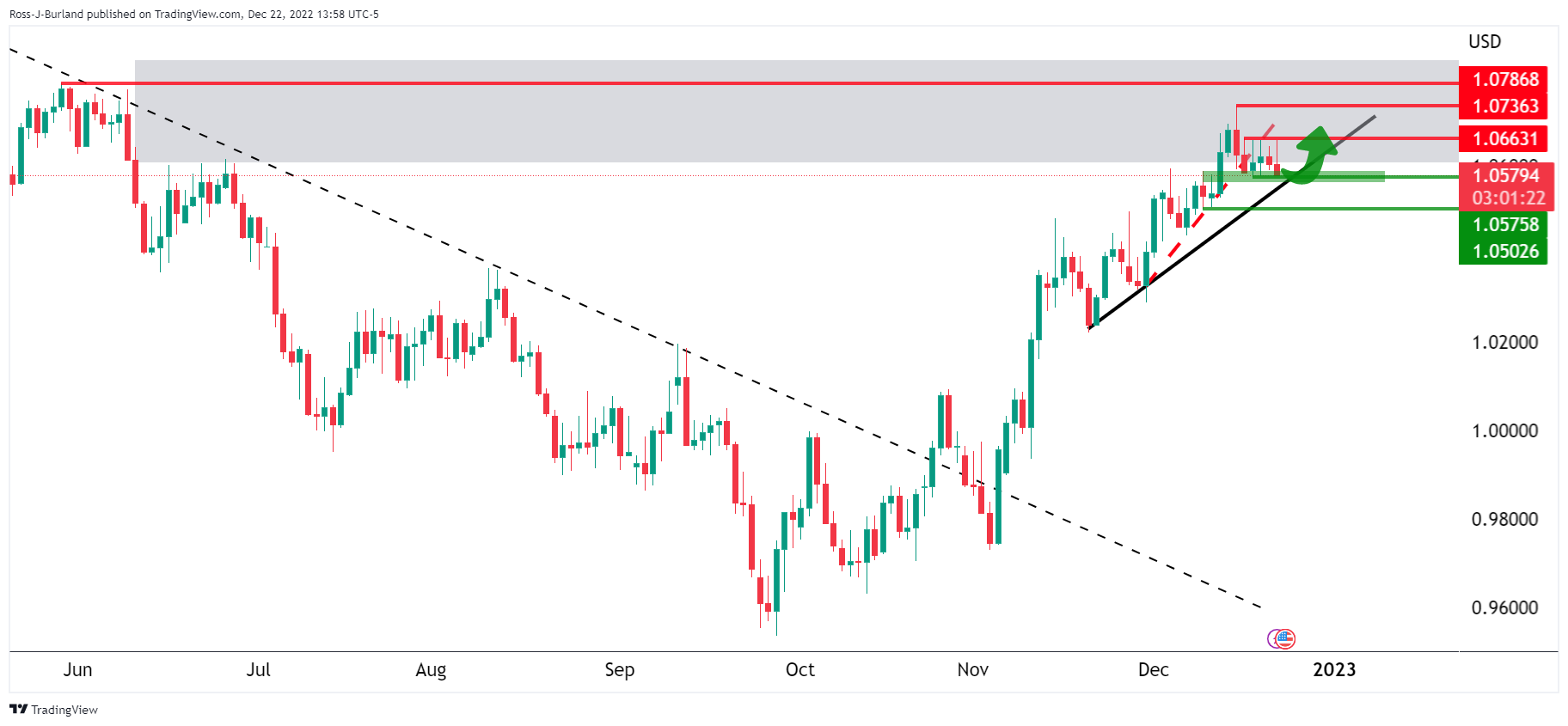This screenshot has height=726, width=1568.
Task: Click the 1.00000 price axis value
Action: (1504, 430)
